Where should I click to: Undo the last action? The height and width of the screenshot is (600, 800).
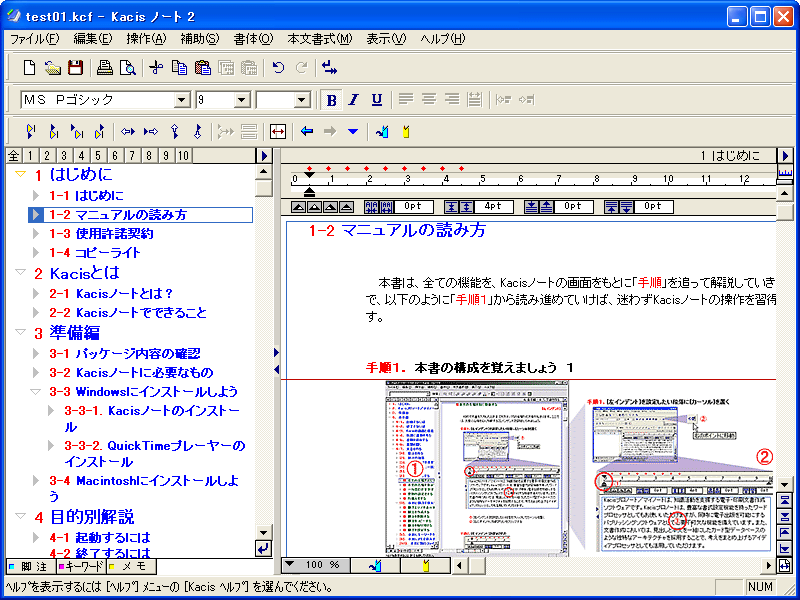pos(278,68)
